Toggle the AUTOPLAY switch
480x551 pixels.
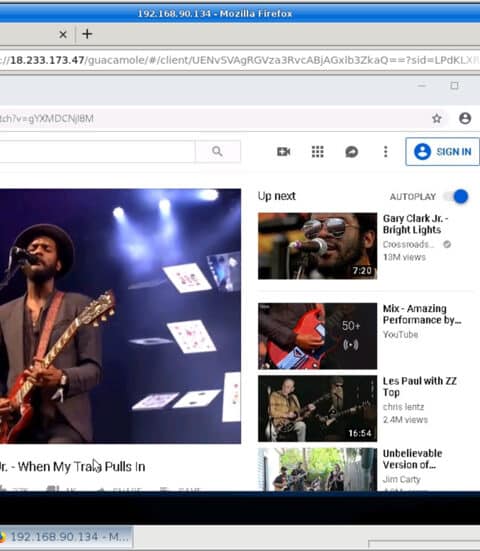[456, 196]
